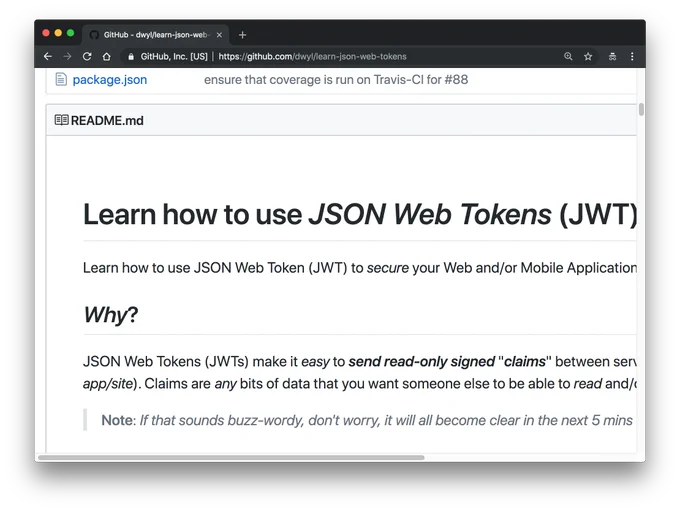680x511 pixels.
Task: Click the incognito extension icon in toolbar
Action: (x=612, y=56)
